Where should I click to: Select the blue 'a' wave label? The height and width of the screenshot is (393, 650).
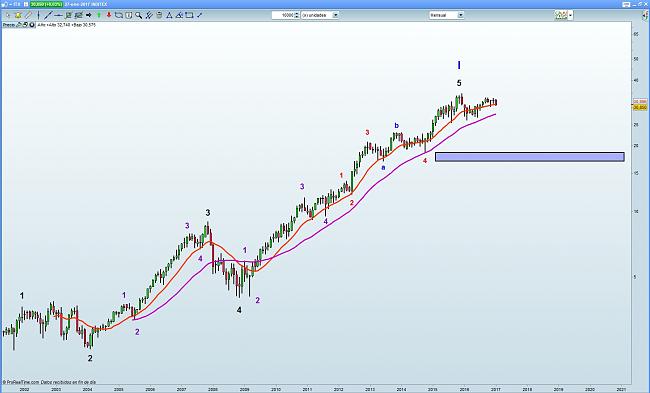point(383,167)
